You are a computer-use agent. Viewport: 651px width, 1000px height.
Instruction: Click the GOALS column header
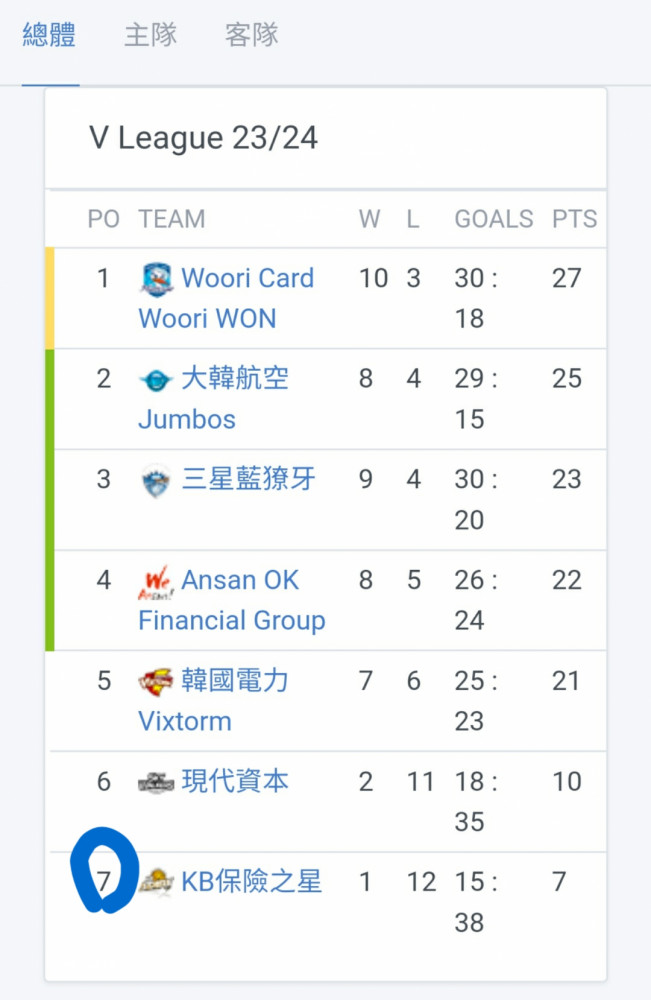pyautogui.click(x=494, y=219)
